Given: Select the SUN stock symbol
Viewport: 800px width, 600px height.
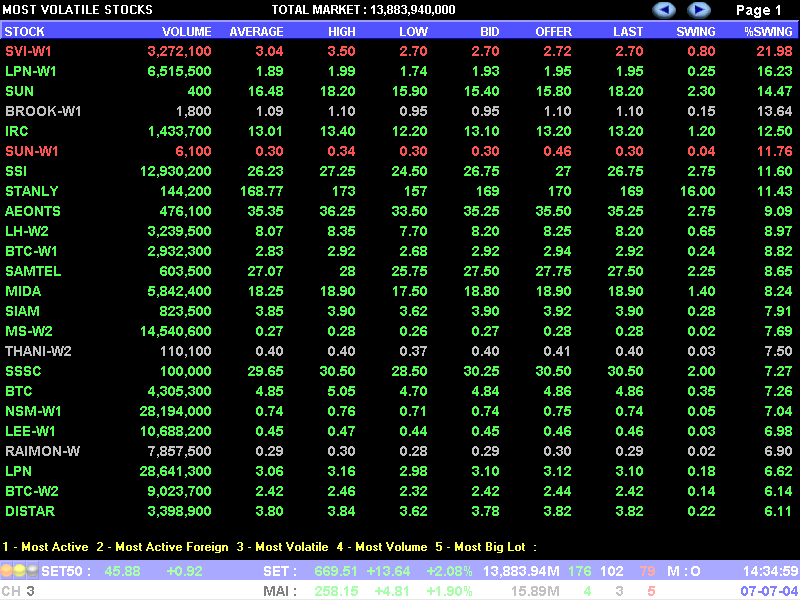Looking at the screenshot, I should pos(19,91).
